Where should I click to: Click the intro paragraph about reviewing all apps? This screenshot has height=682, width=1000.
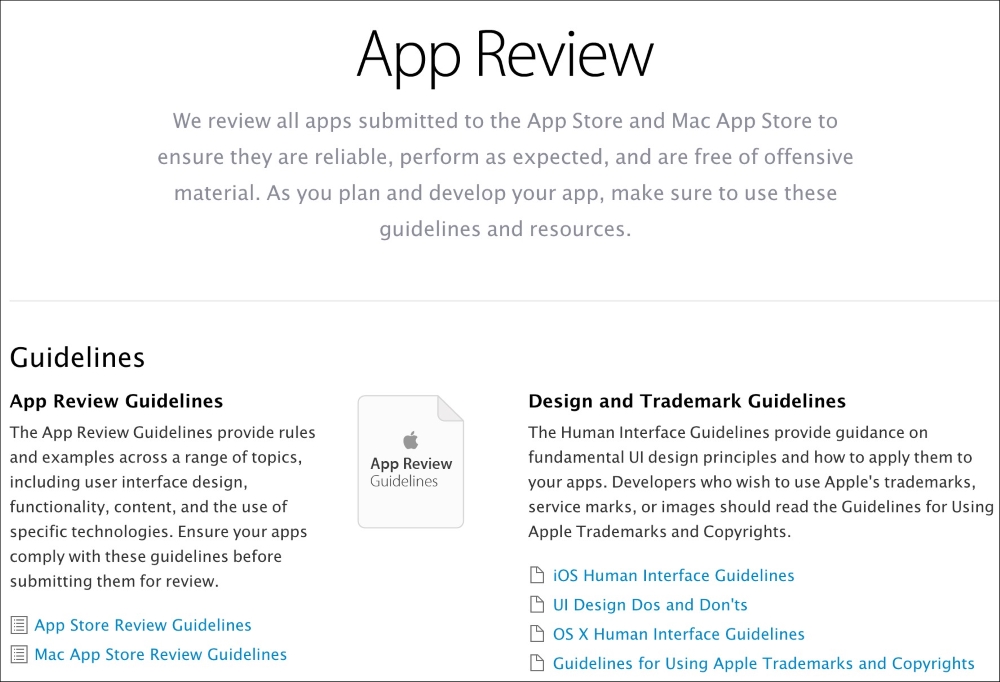click(x=505, y=175)
